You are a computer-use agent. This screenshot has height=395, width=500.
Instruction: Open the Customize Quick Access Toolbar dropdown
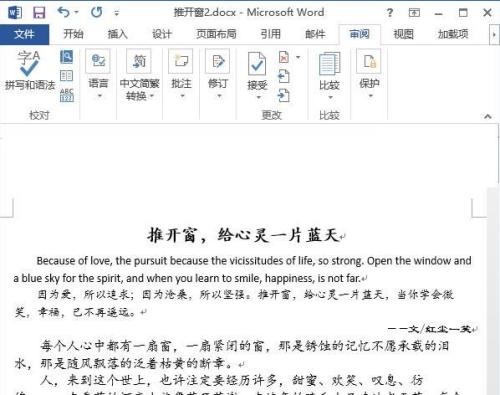click(x=116, y=13)
